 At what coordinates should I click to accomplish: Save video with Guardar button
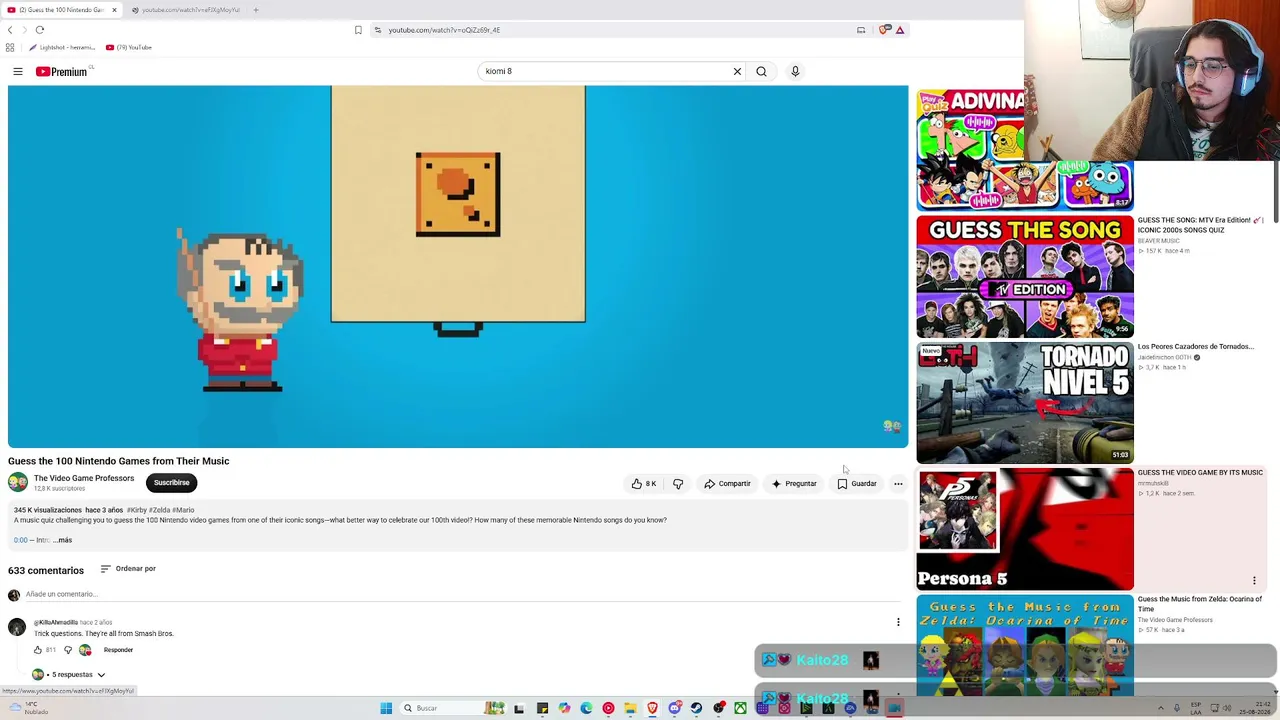coord(857,484)
